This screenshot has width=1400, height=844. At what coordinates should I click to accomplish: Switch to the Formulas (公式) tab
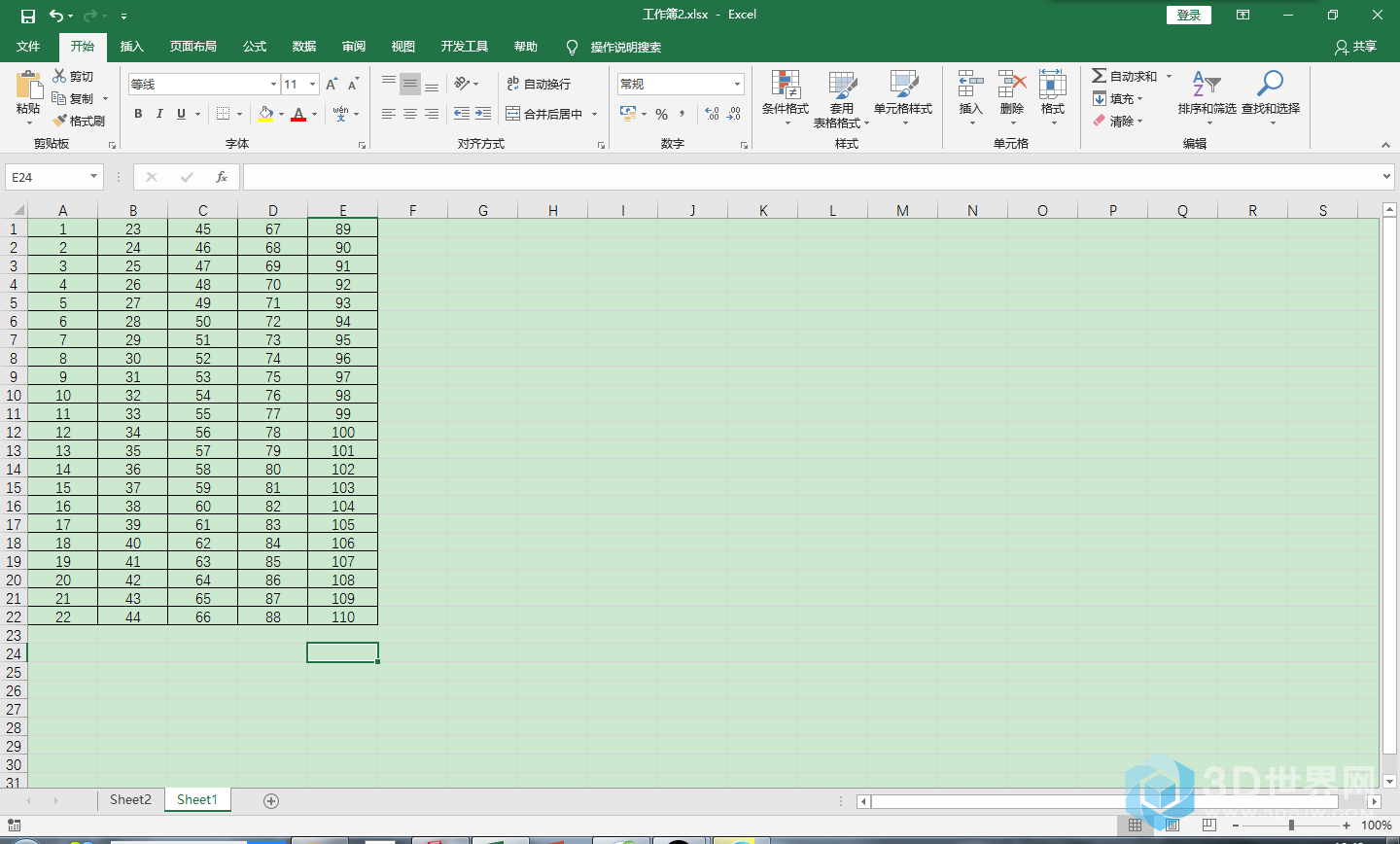[x=255, y=47]
